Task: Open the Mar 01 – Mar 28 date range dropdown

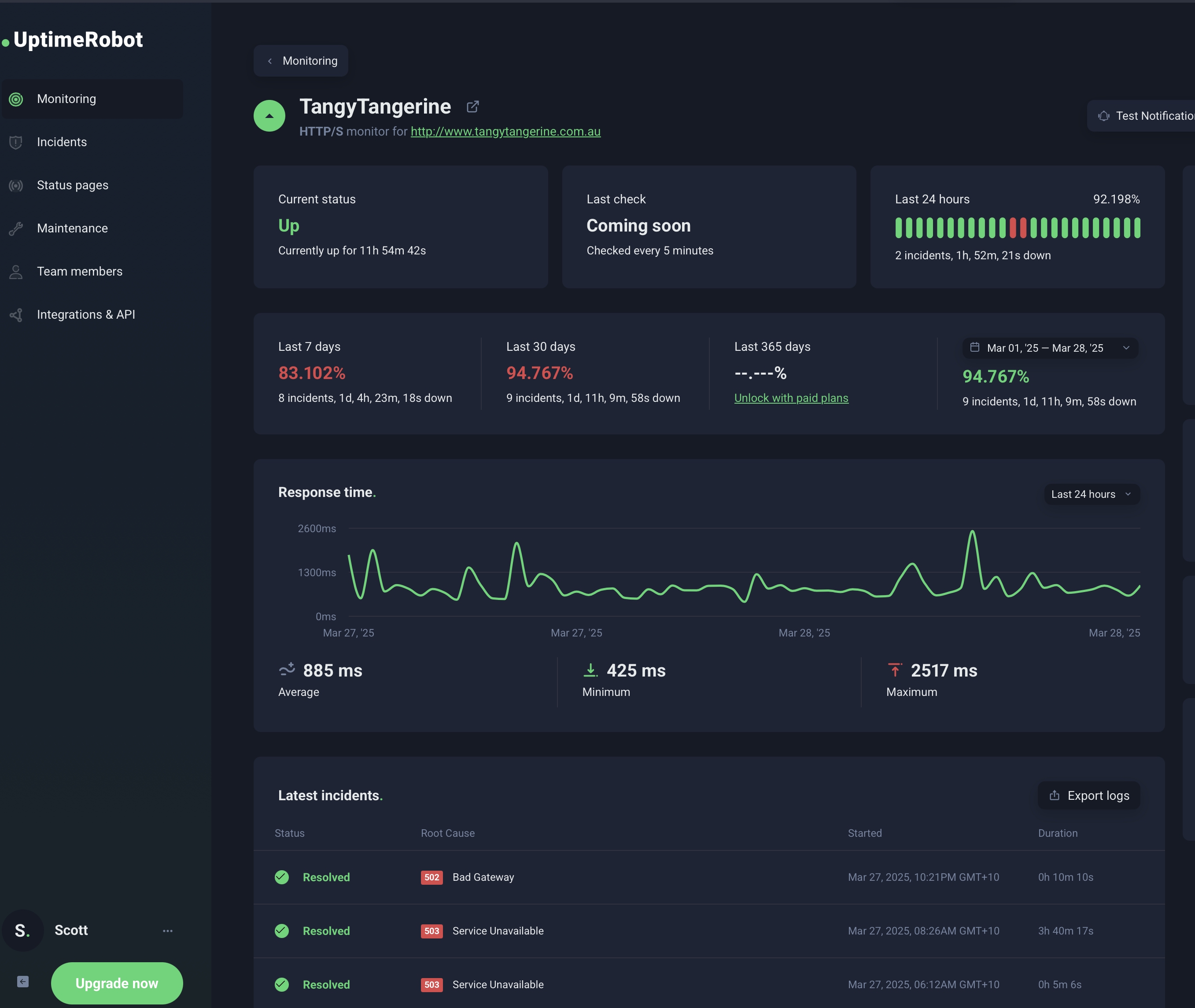Action: coord(1050,348)
